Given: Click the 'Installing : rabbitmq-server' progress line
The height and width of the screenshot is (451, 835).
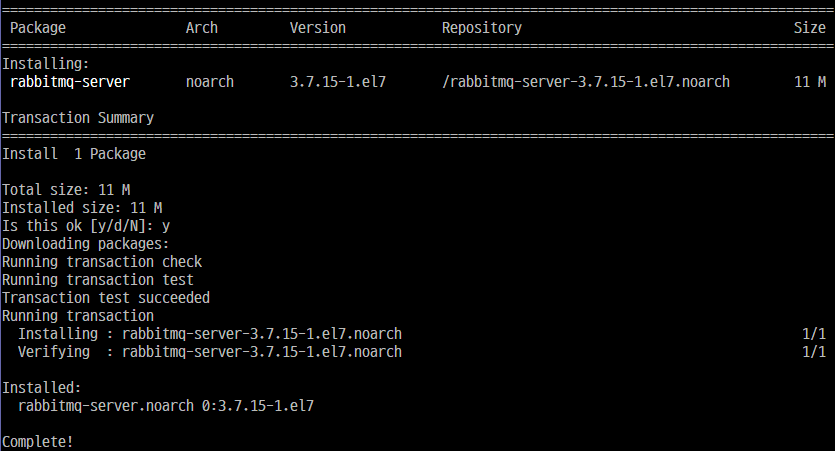Looking at the screenshot, I should pos(210,334).
